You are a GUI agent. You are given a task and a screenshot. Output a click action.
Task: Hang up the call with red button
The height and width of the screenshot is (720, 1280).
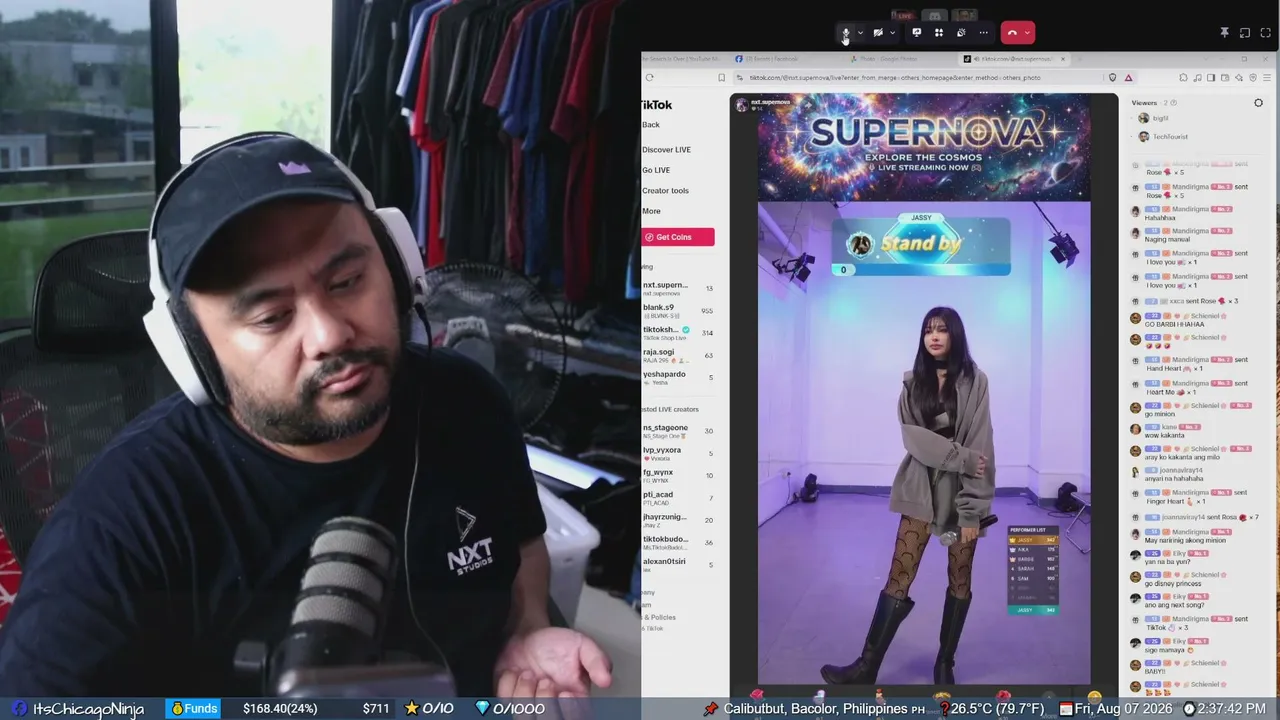tap(1012, 33)
